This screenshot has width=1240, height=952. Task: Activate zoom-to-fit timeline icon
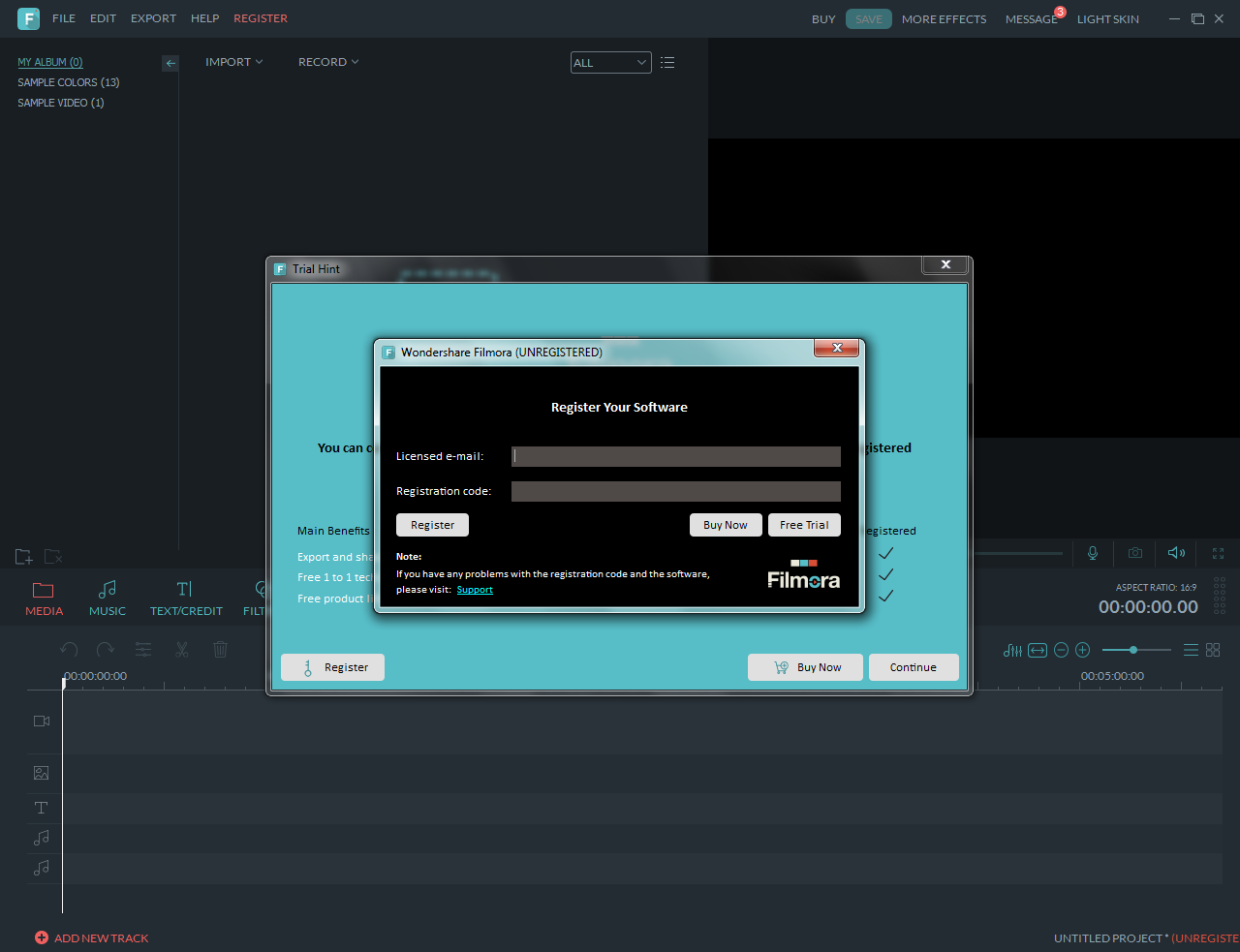1038,650
